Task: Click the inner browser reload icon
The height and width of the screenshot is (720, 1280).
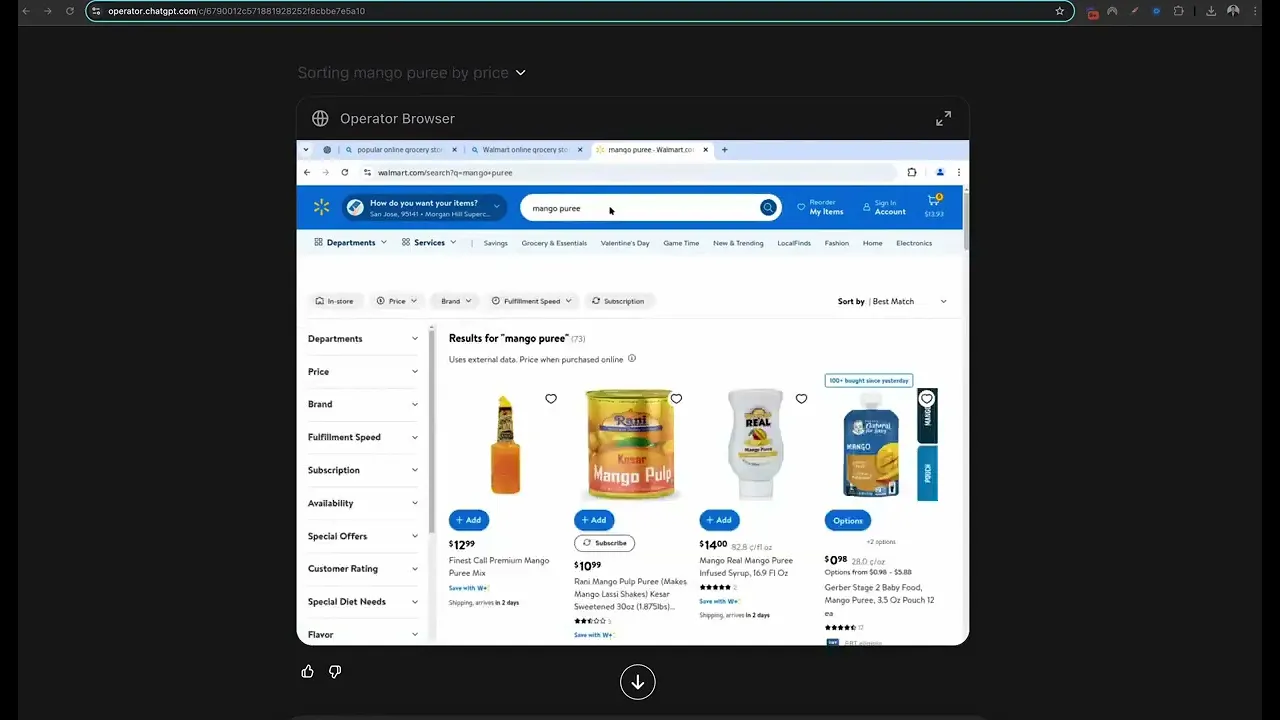Action: coord(344,172)
